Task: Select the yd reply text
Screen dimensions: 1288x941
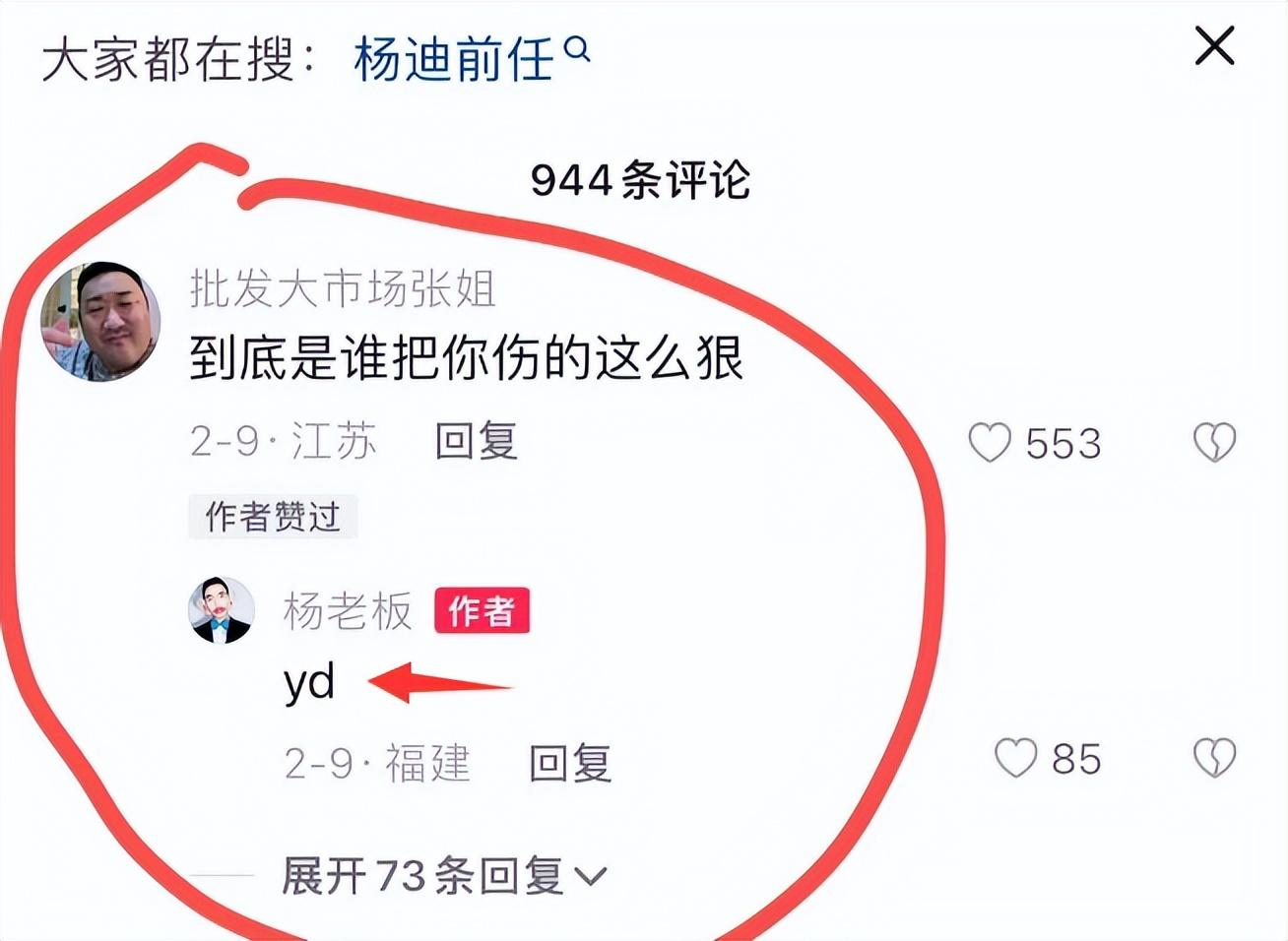Action: 309,682
